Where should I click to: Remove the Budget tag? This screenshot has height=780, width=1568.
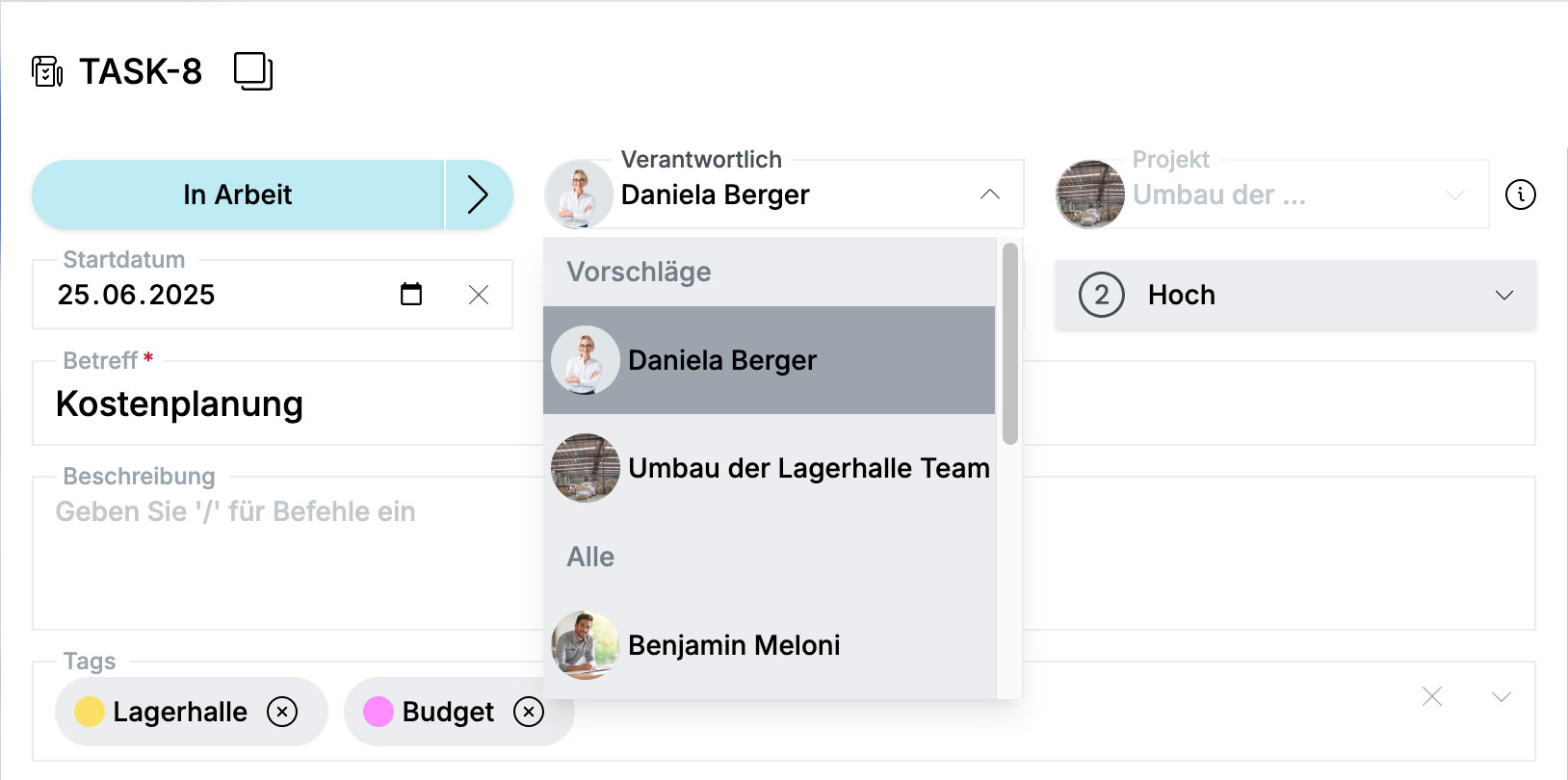529,712
